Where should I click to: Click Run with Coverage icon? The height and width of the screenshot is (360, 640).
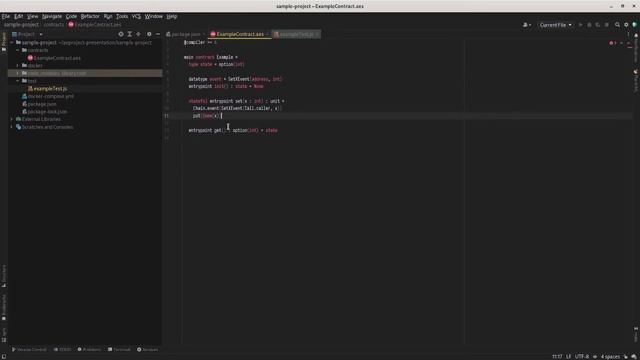pyautogui.click(x=598, y=25)
